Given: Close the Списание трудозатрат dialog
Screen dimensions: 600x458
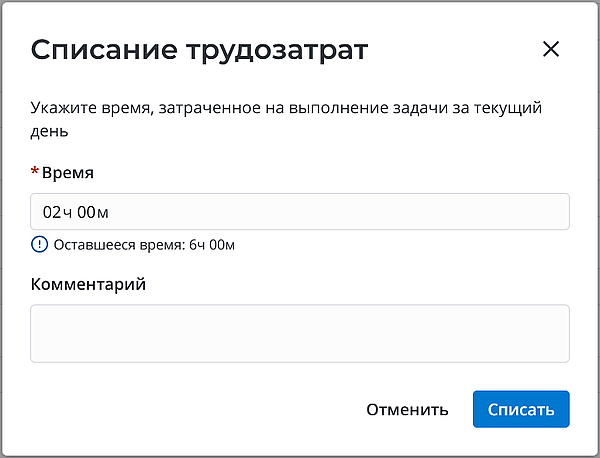Looking at the screenshot, I should 550,49.
